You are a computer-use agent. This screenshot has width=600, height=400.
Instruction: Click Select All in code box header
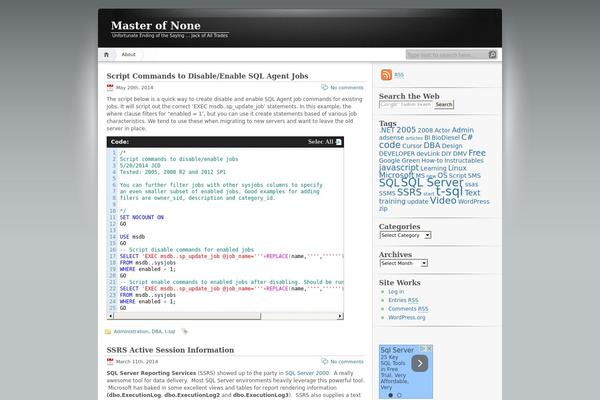pyautogui.click(x=321, y=142)
